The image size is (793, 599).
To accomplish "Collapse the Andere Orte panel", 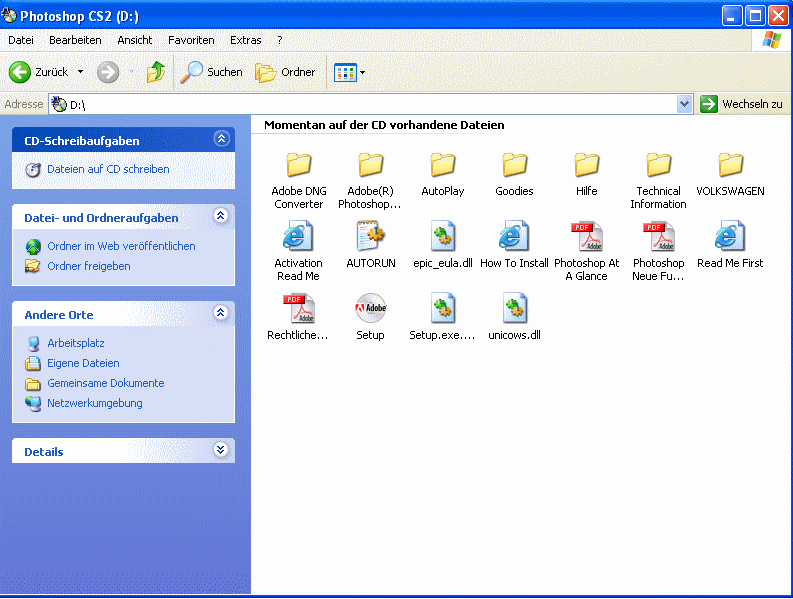I will point(221,313).
